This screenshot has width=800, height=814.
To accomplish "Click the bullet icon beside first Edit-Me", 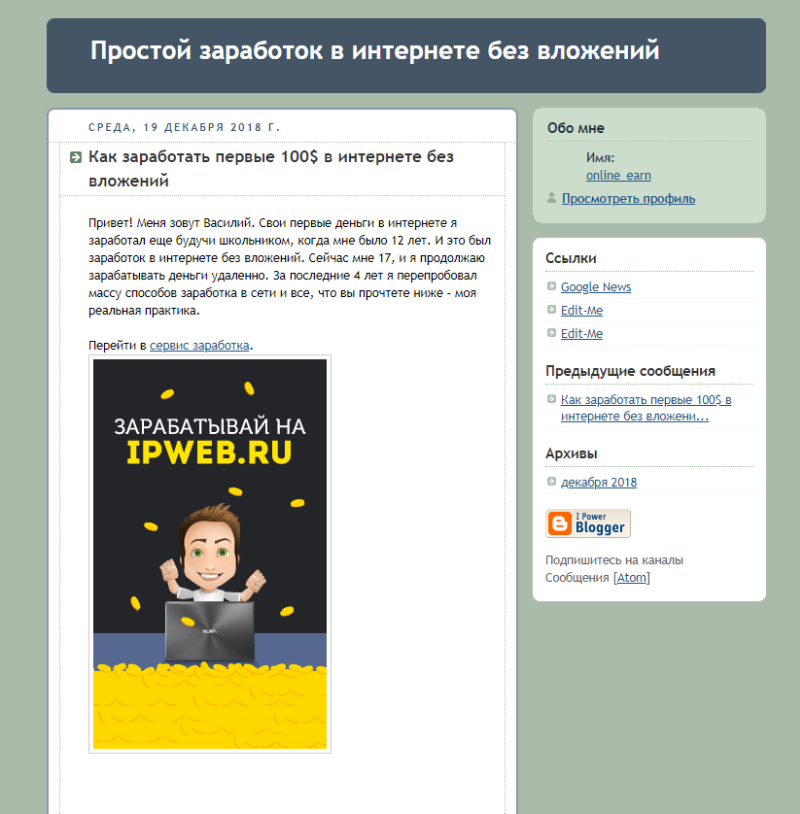I will (x=551, y=309).
